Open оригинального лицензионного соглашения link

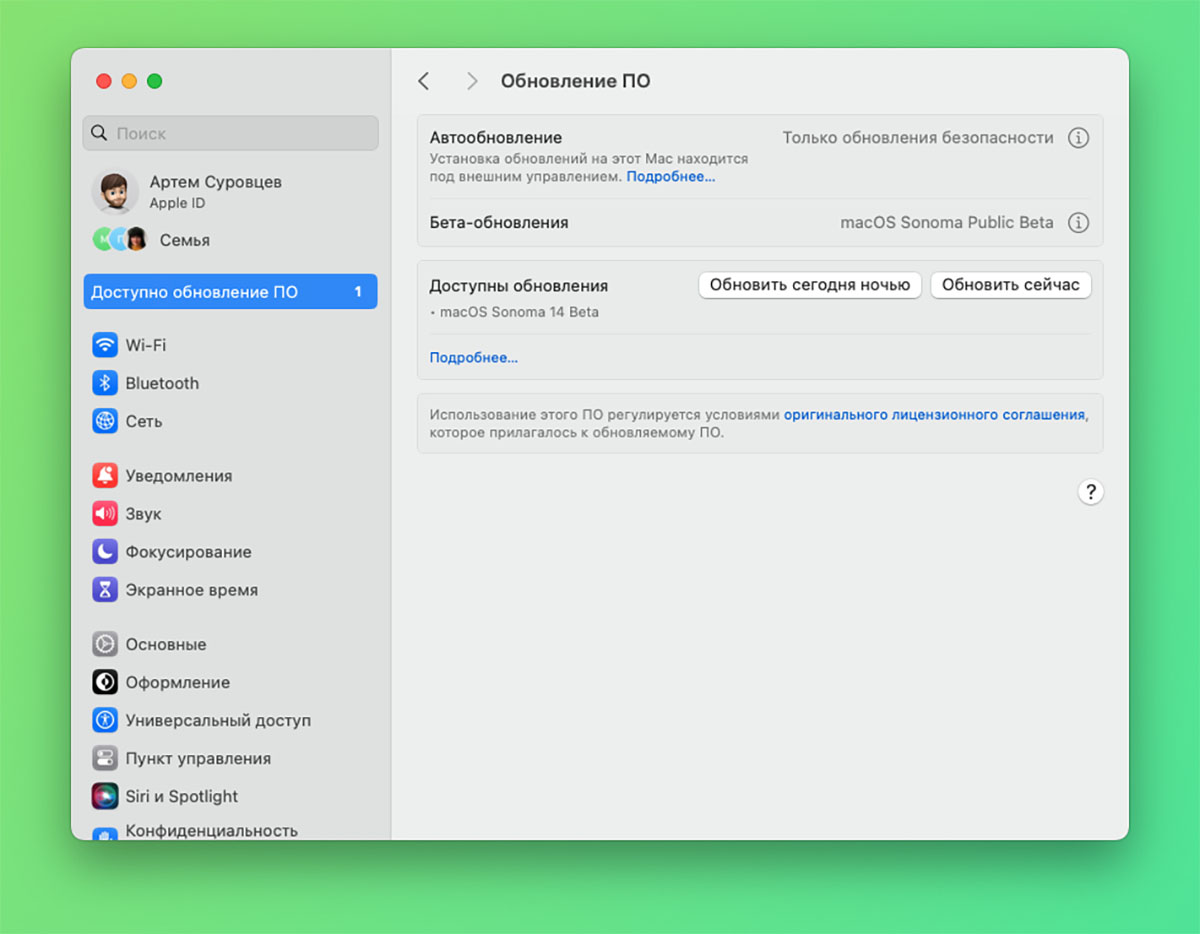pos(933,414)
